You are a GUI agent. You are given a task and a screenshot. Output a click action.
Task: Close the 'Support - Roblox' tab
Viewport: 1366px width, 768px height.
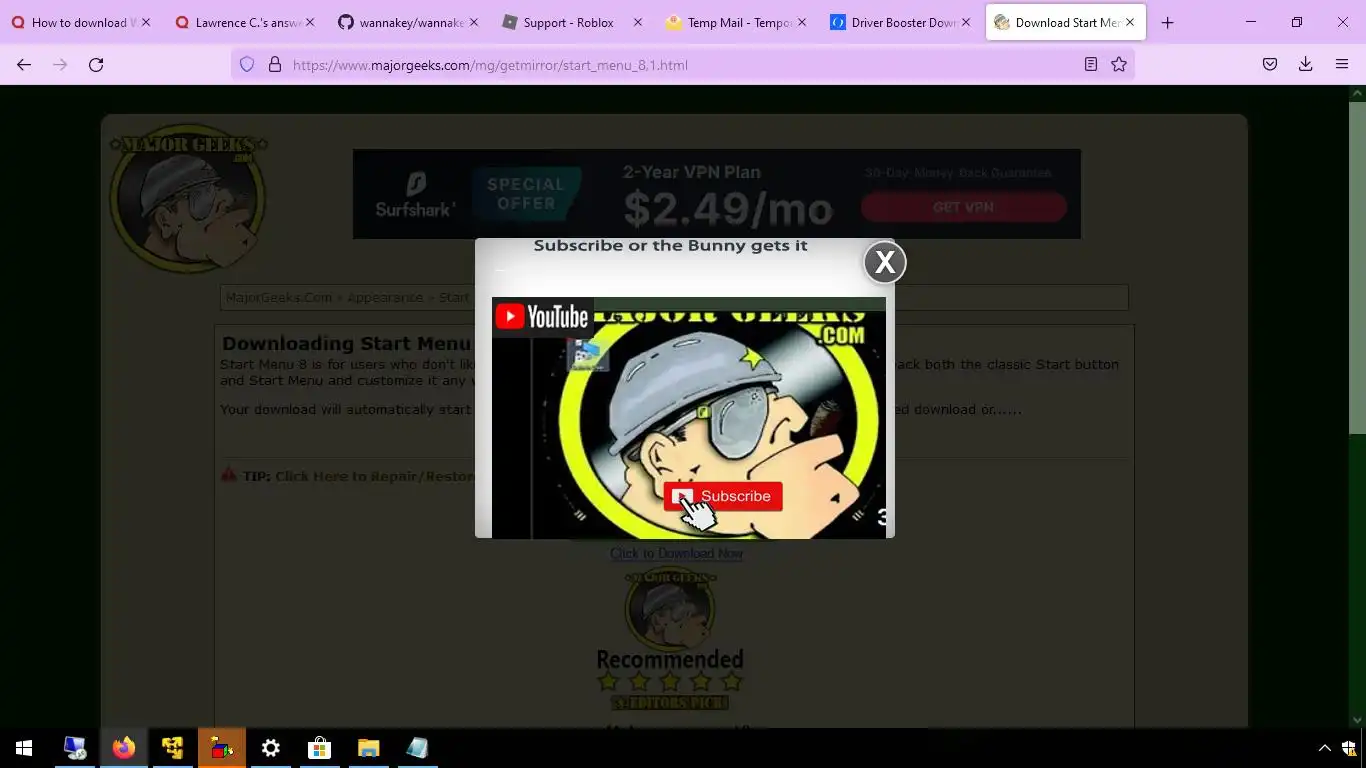(638, 22)
